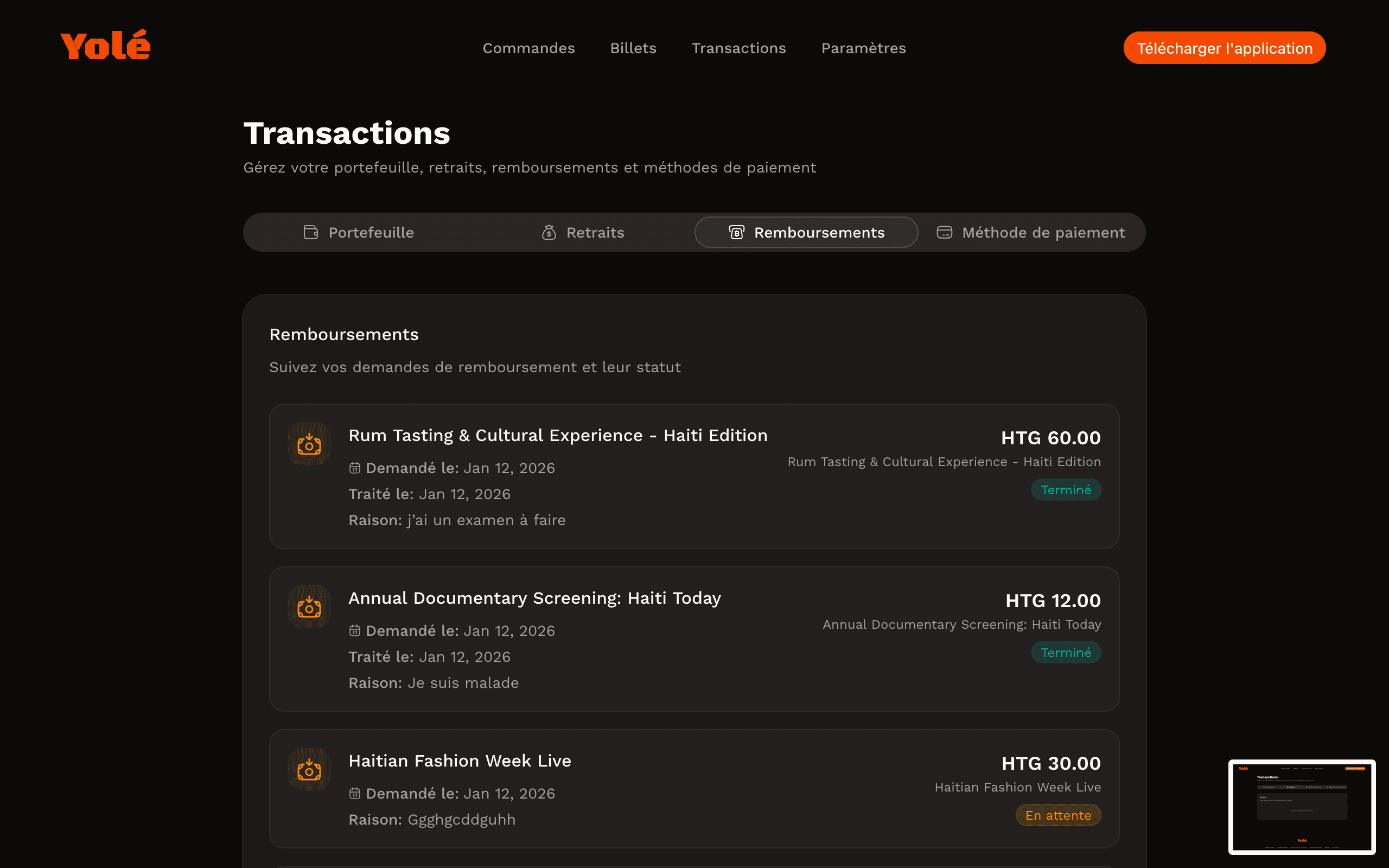Click the Rum Tasting refund icon

pos(309,444)
